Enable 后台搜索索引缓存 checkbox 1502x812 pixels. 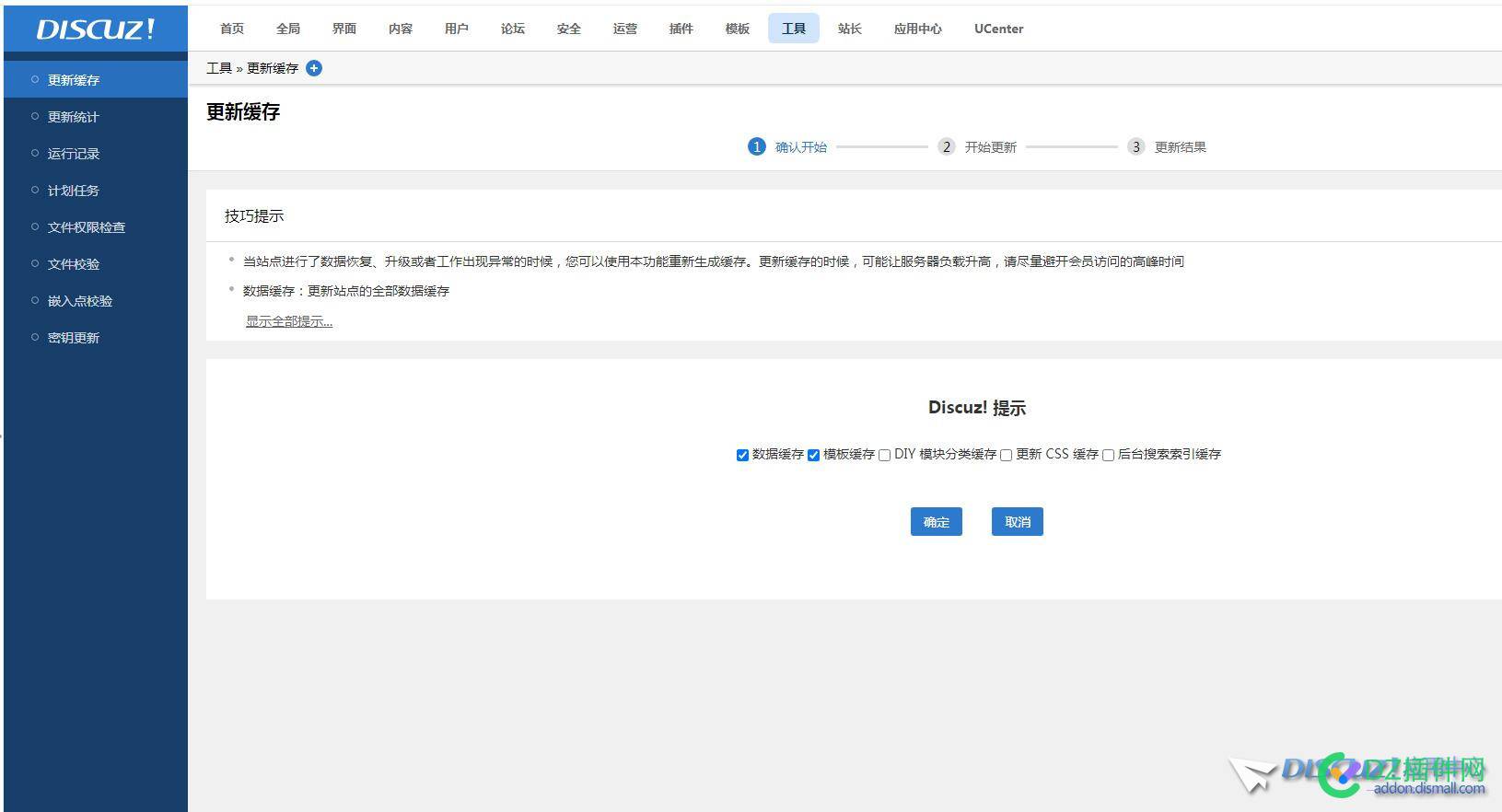(x=1108, y=455)
